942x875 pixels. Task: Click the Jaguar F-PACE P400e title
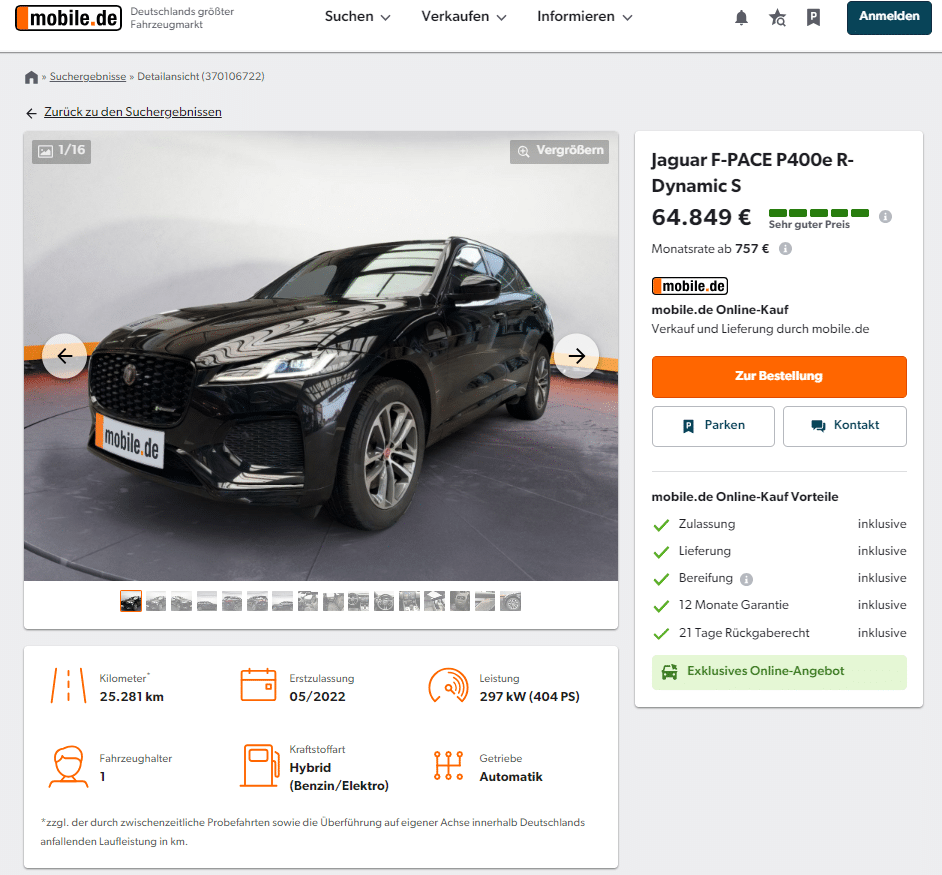click(752, 172)
